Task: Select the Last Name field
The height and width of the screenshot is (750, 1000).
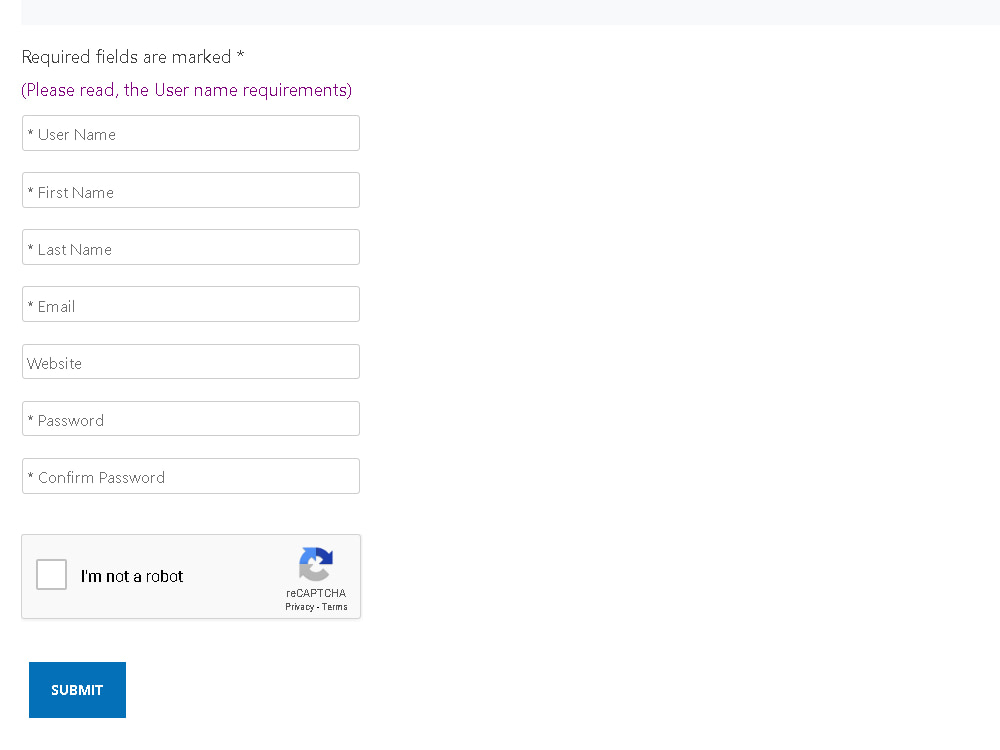Action: click(x=191, y=247)
